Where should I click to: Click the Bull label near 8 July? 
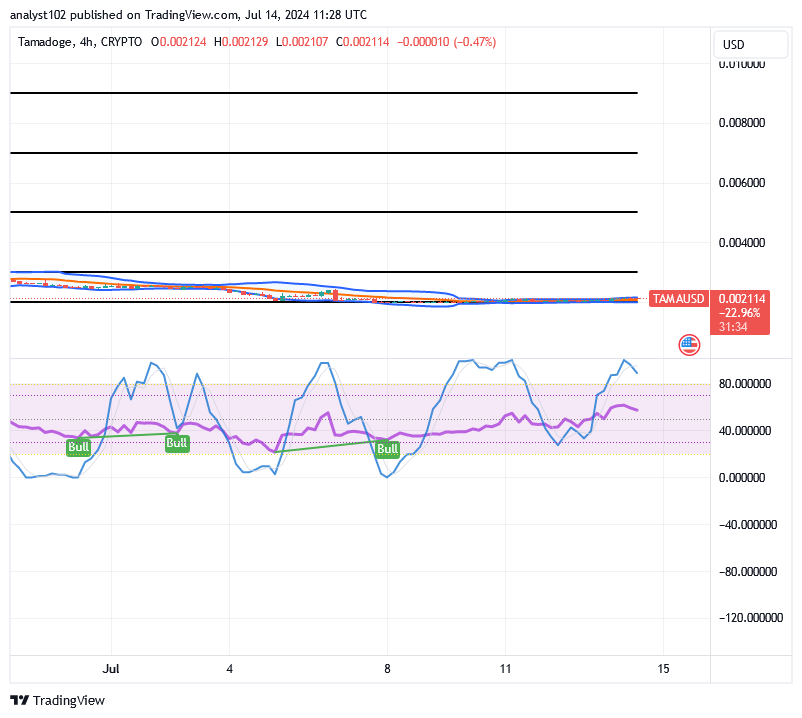pos(387,449)
